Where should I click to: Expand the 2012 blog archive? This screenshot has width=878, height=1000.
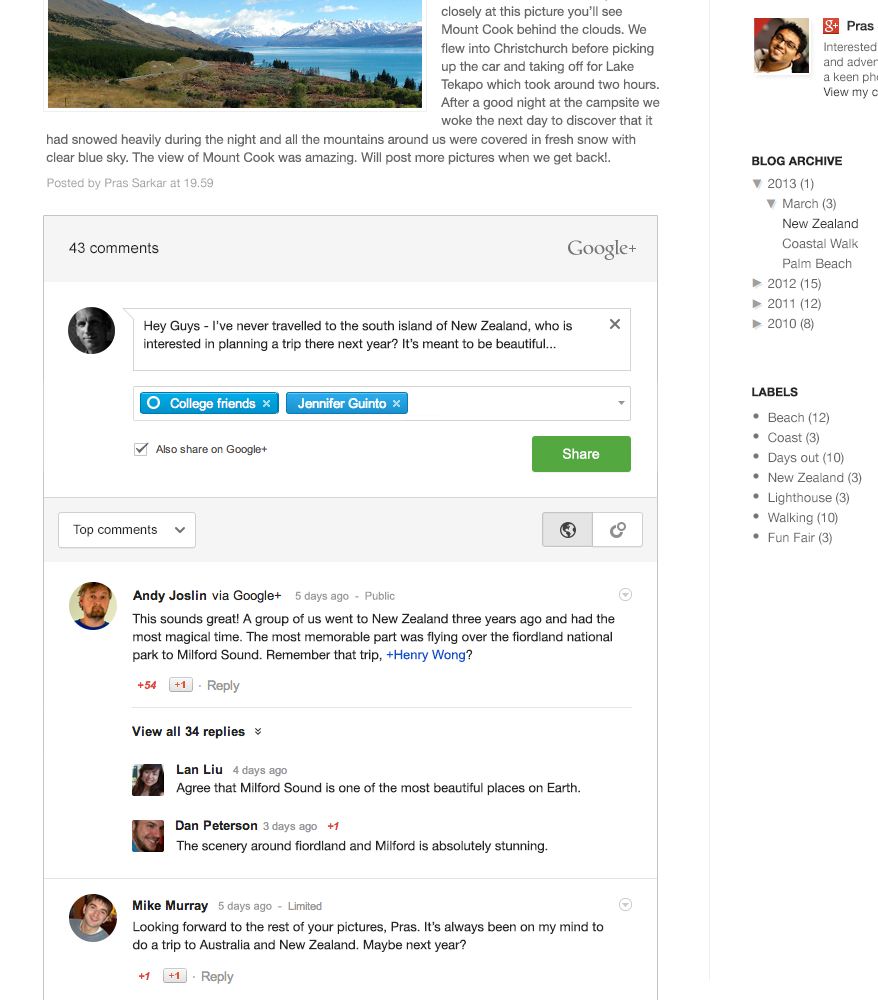757,284
